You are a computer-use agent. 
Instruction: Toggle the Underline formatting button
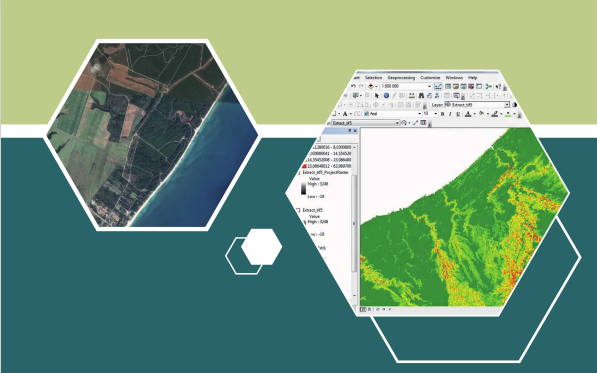coord(458,114)
